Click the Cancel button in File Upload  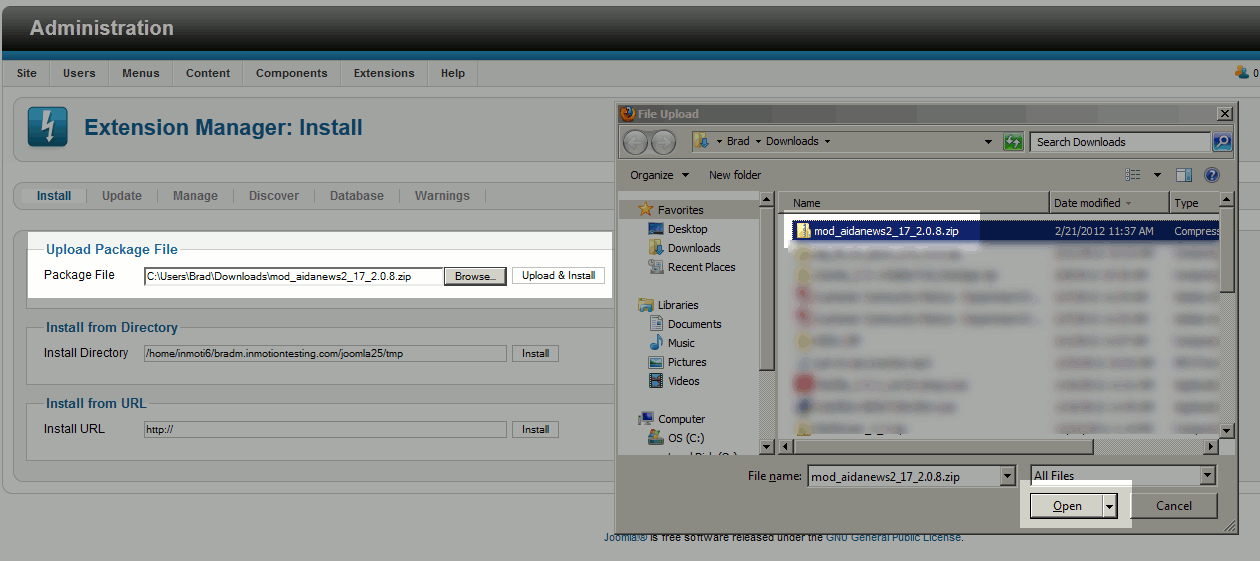1174,506
